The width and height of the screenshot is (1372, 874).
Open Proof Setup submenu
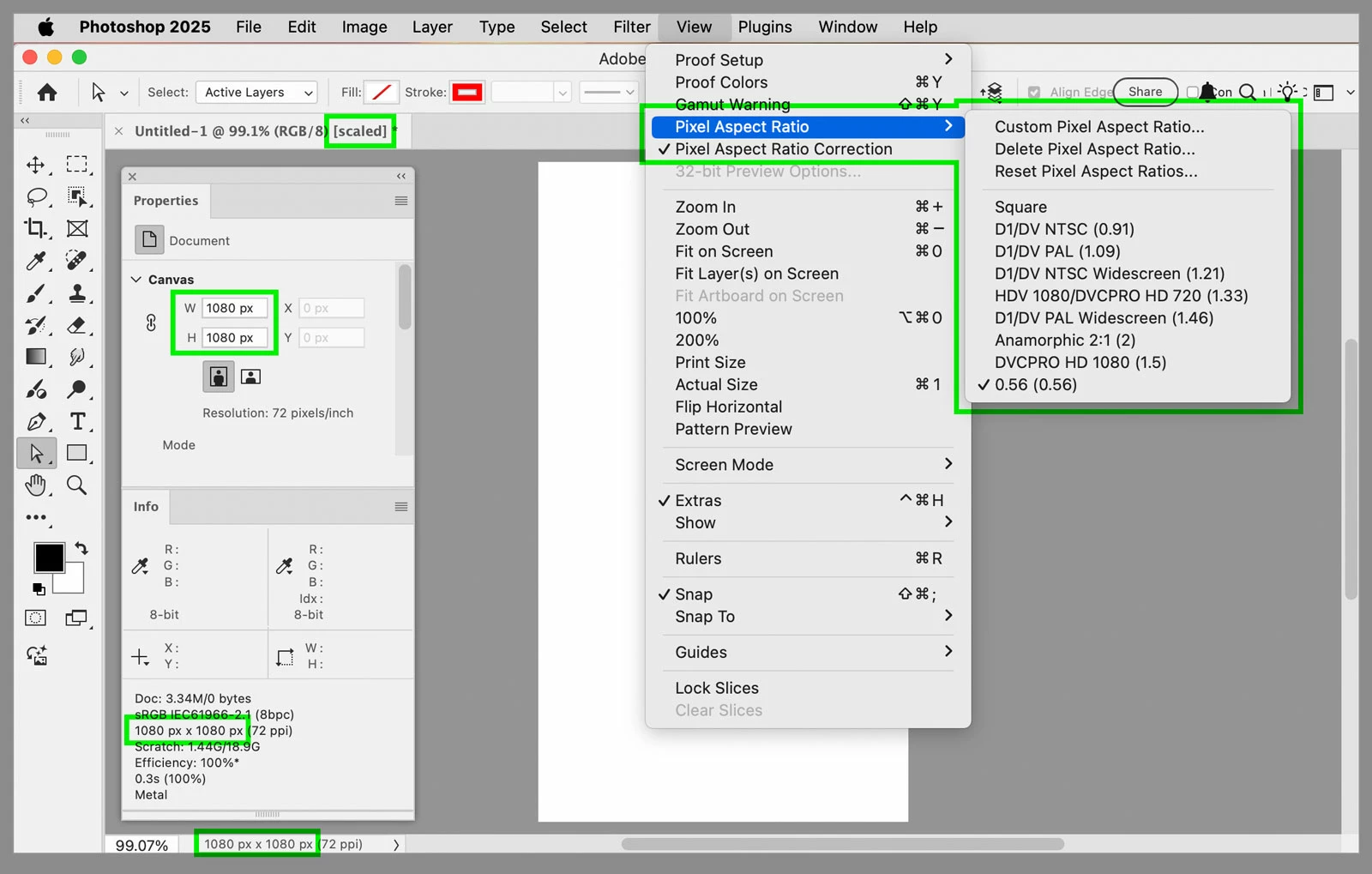tap(807, 60)
